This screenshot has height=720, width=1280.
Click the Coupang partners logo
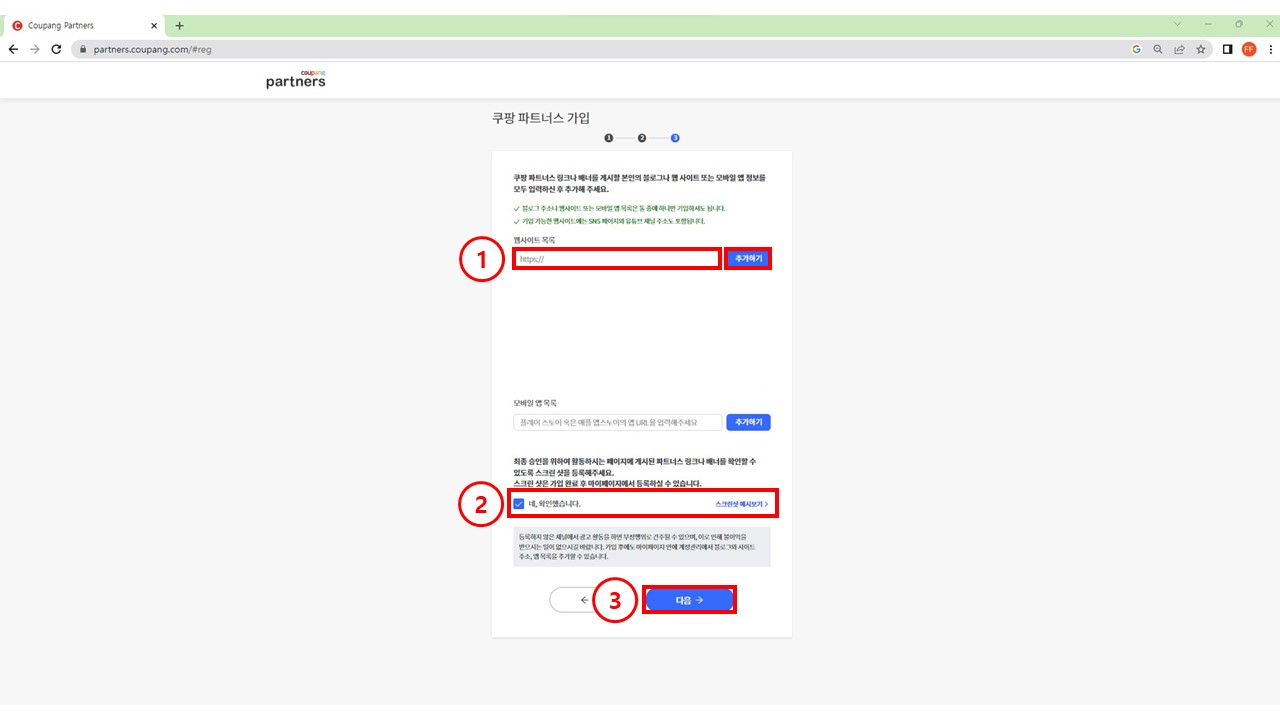coord(296,79)
